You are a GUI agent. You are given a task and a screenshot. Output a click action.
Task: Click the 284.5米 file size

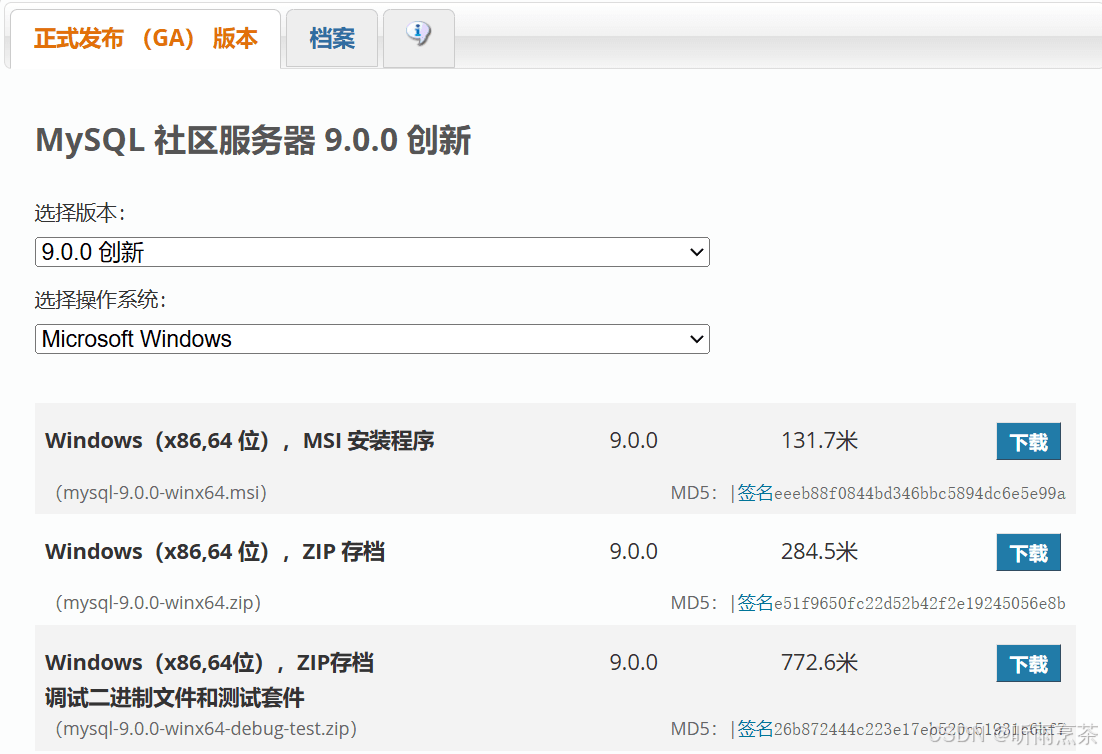(819, 552)
